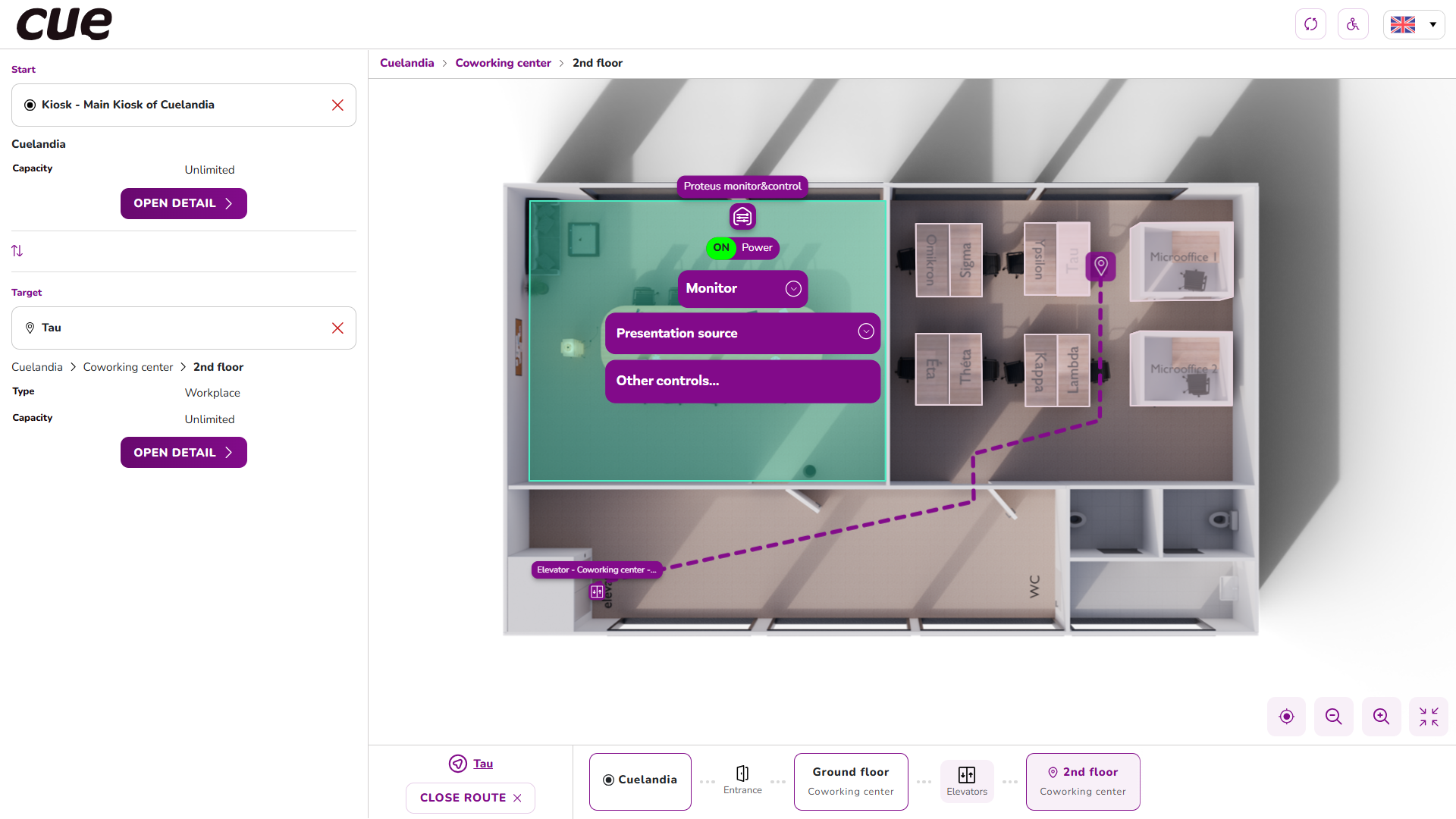Select 2nd floor route step
This screenshot has width=1456, height=819.
[x=1082, y=781]
